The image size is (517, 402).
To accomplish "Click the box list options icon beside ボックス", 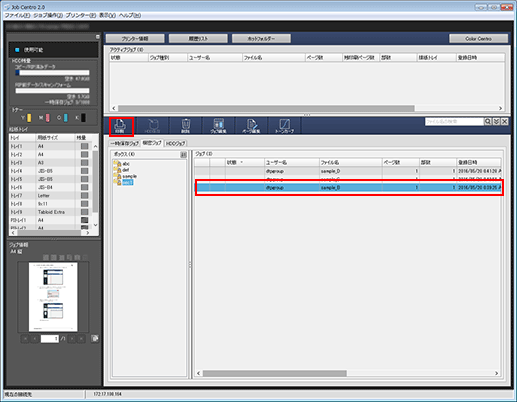I will [x=183, y=155].
